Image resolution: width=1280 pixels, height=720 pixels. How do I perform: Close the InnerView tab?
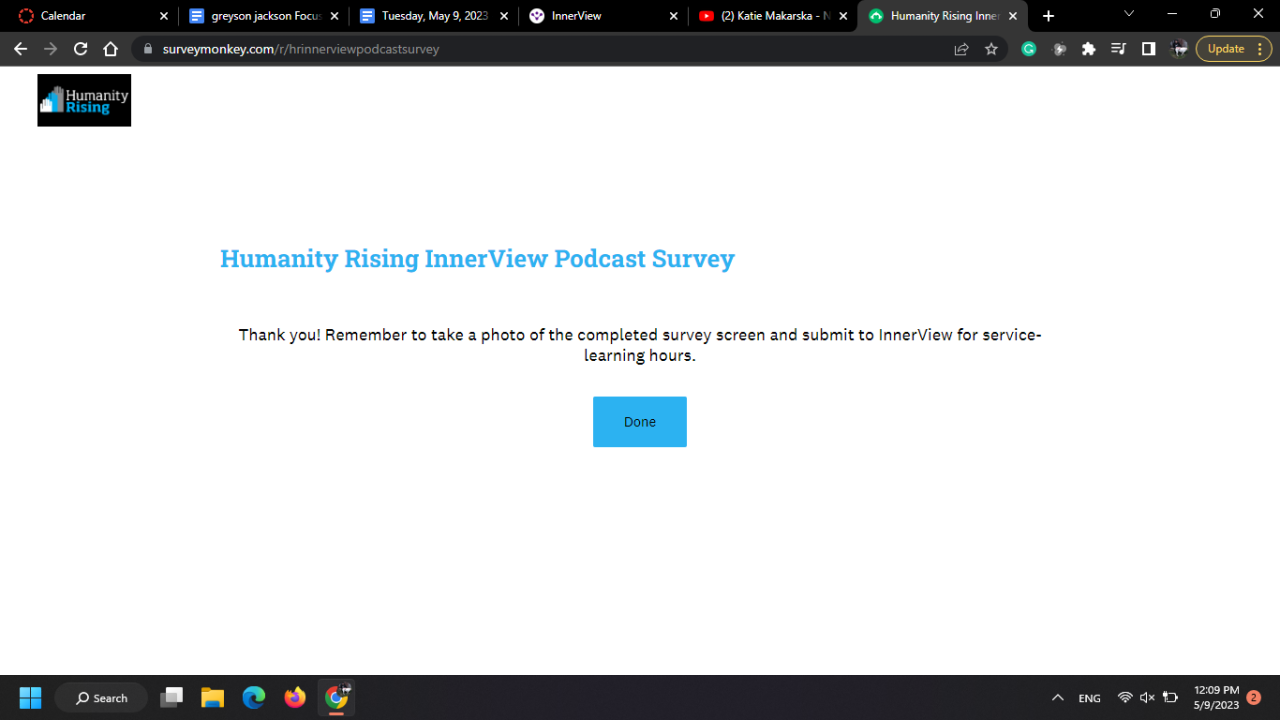point(674,16)
